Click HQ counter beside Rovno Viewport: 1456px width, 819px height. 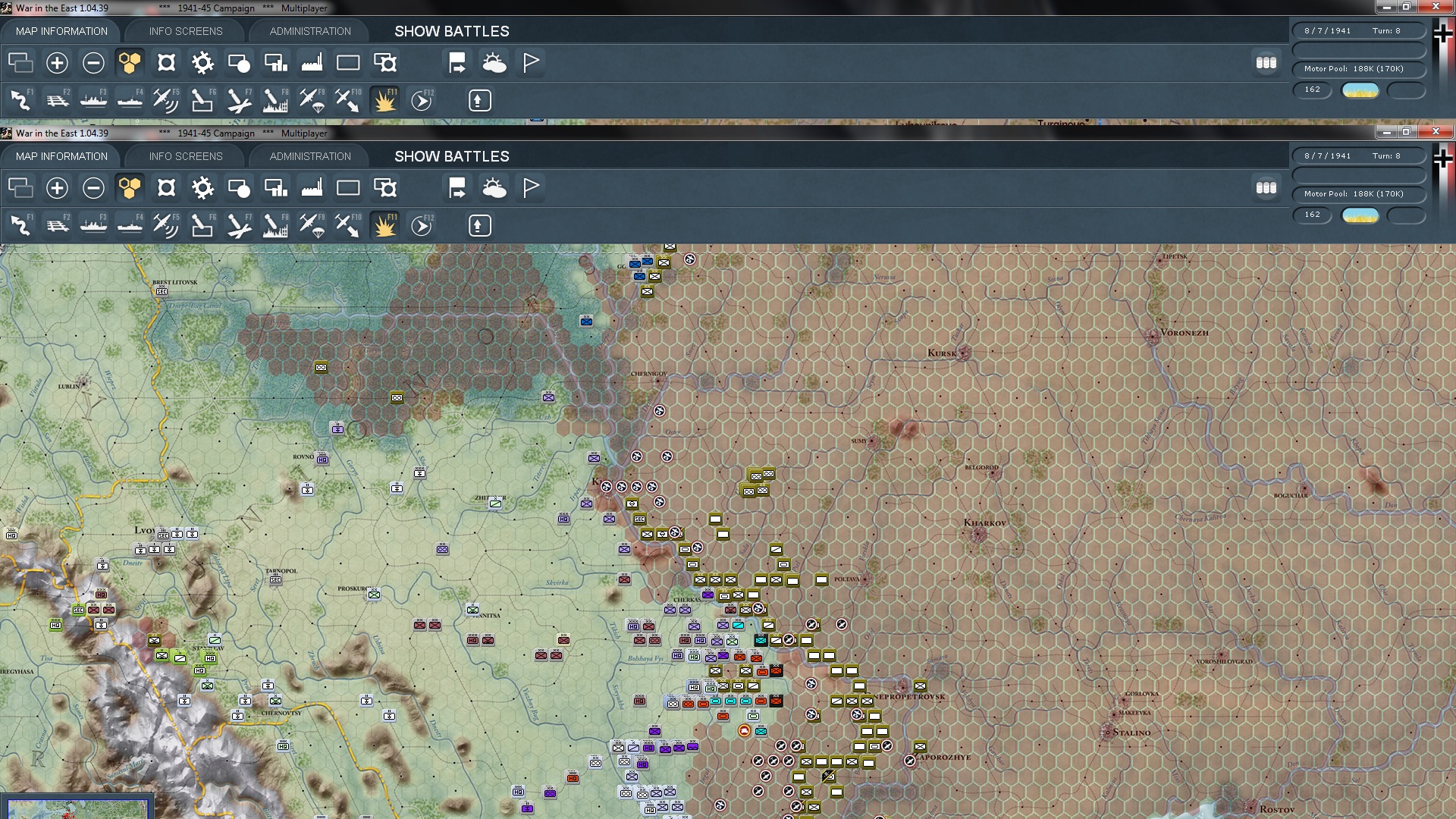pos(322,460)
